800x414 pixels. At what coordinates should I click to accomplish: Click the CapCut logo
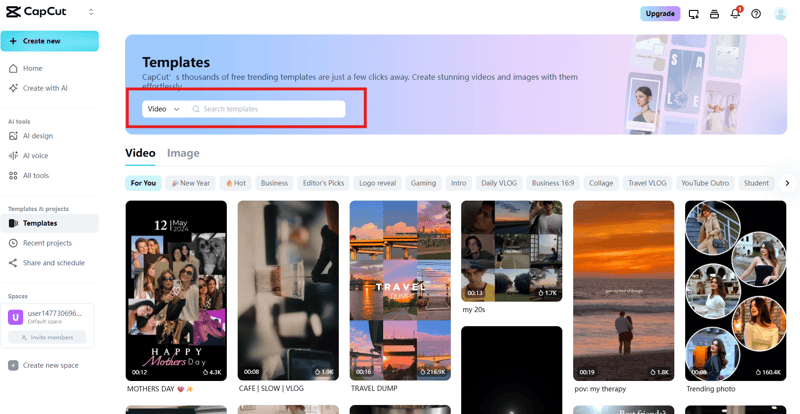(36, 12)
